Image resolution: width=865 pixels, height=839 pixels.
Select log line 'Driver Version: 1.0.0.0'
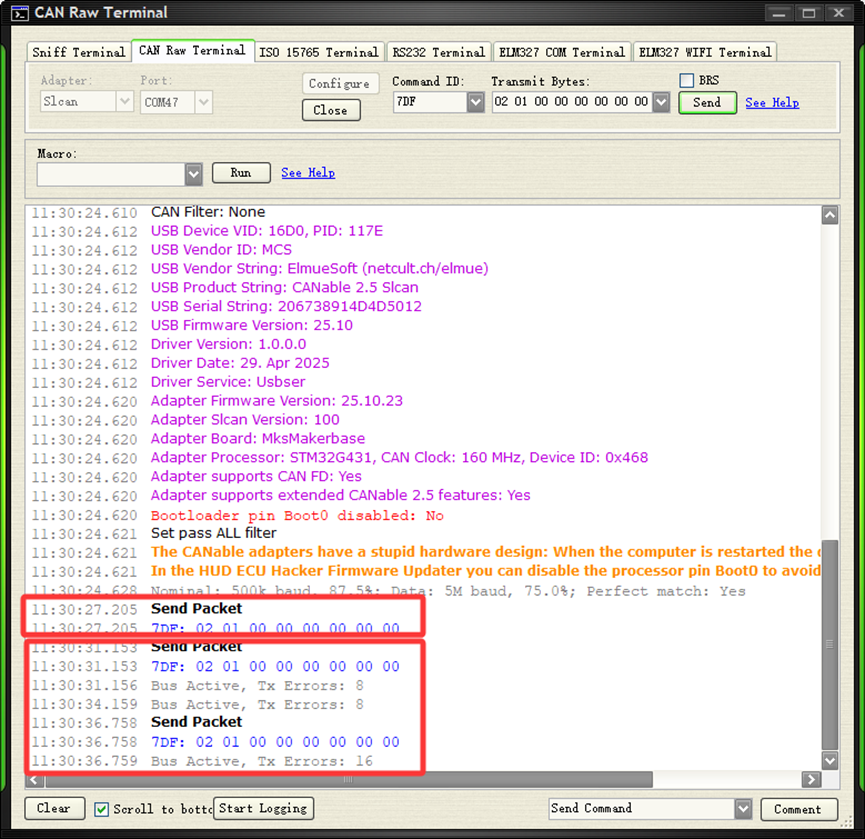click(x=228, y=344)
